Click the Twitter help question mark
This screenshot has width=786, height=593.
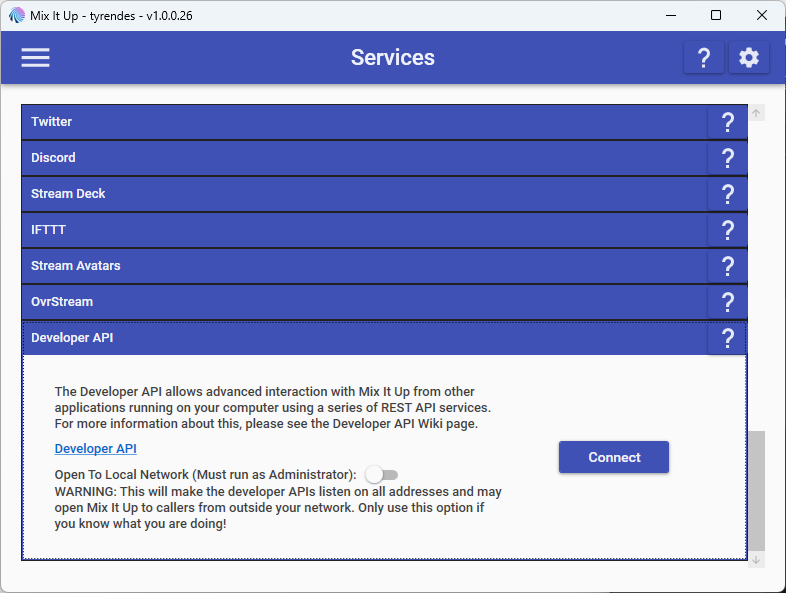tap(727, 122)
